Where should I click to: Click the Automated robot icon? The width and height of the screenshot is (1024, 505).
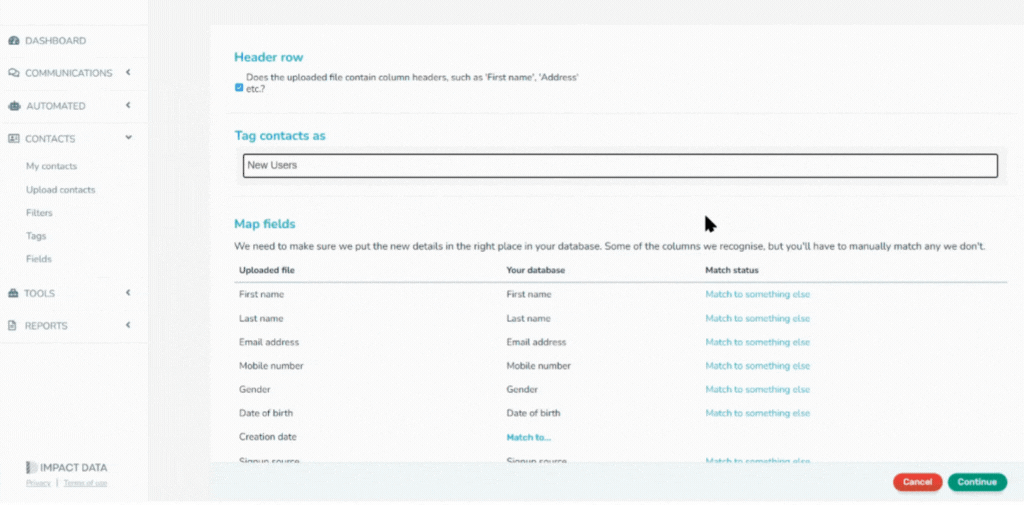[x=14, y=106]
